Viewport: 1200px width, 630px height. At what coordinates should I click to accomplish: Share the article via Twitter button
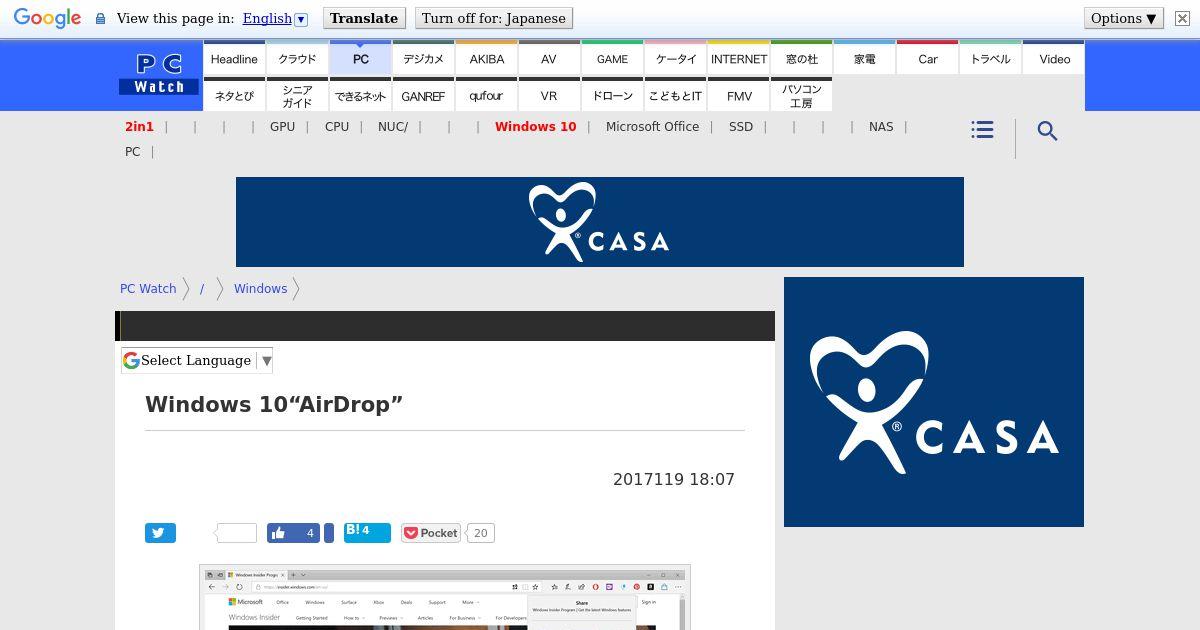[160, 533]
